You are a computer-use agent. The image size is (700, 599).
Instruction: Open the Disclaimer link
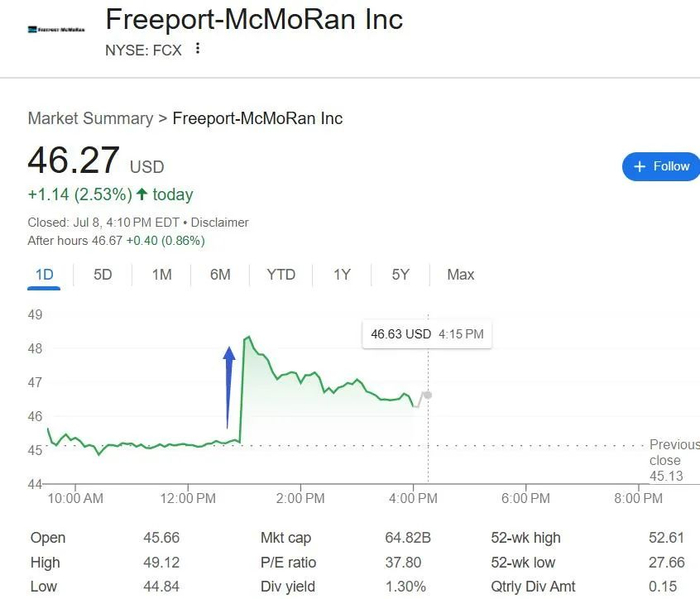[x=220, y=222]
